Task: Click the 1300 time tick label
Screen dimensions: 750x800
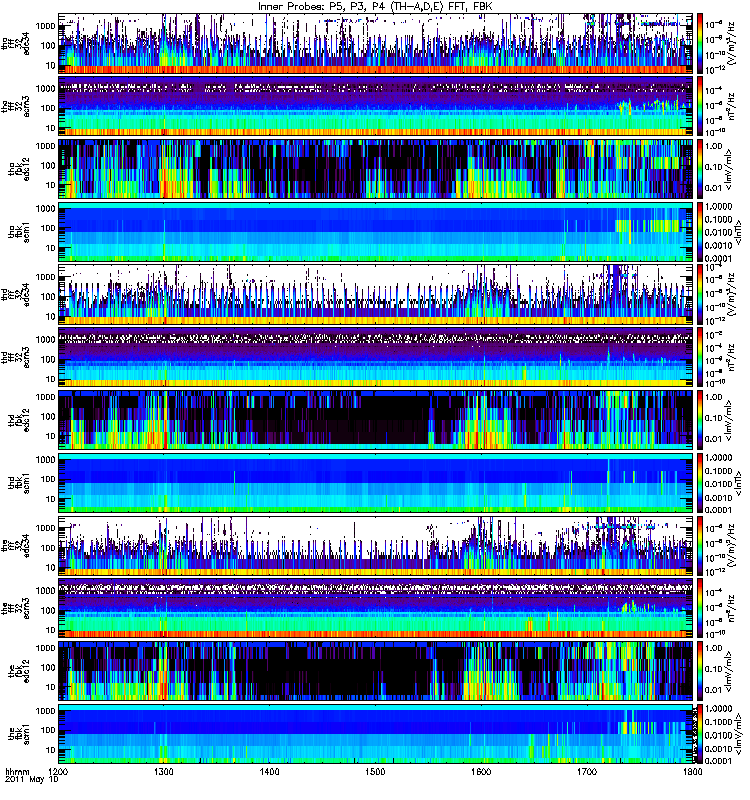Action: click(164, 771)
